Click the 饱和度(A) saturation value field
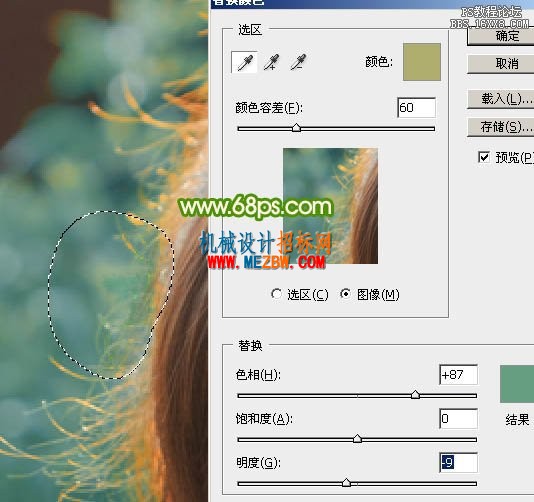The width and height of the screenshot is (534, 502). 458,419
